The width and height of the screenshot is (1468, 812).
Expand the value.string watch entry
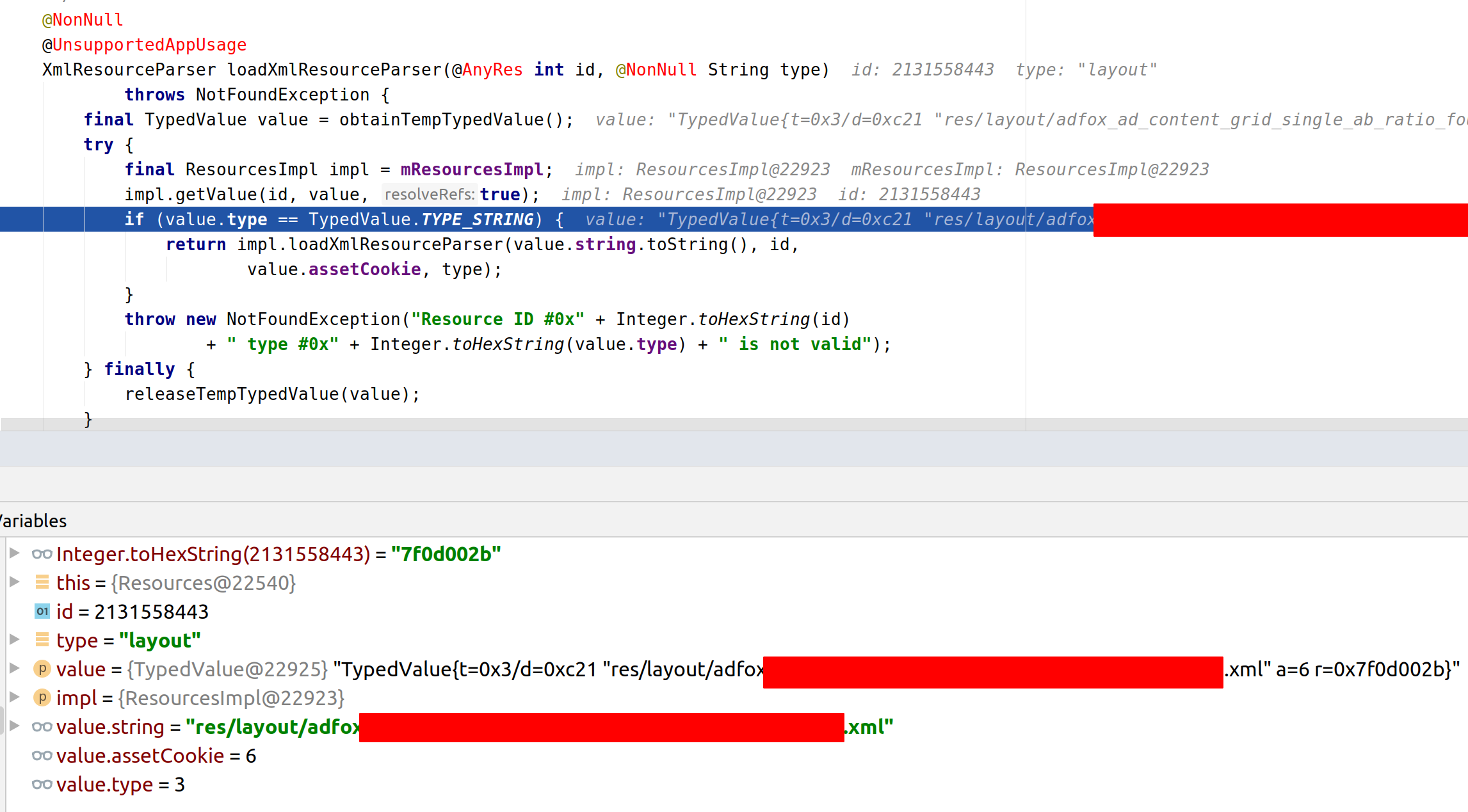(x=14, y=726)
